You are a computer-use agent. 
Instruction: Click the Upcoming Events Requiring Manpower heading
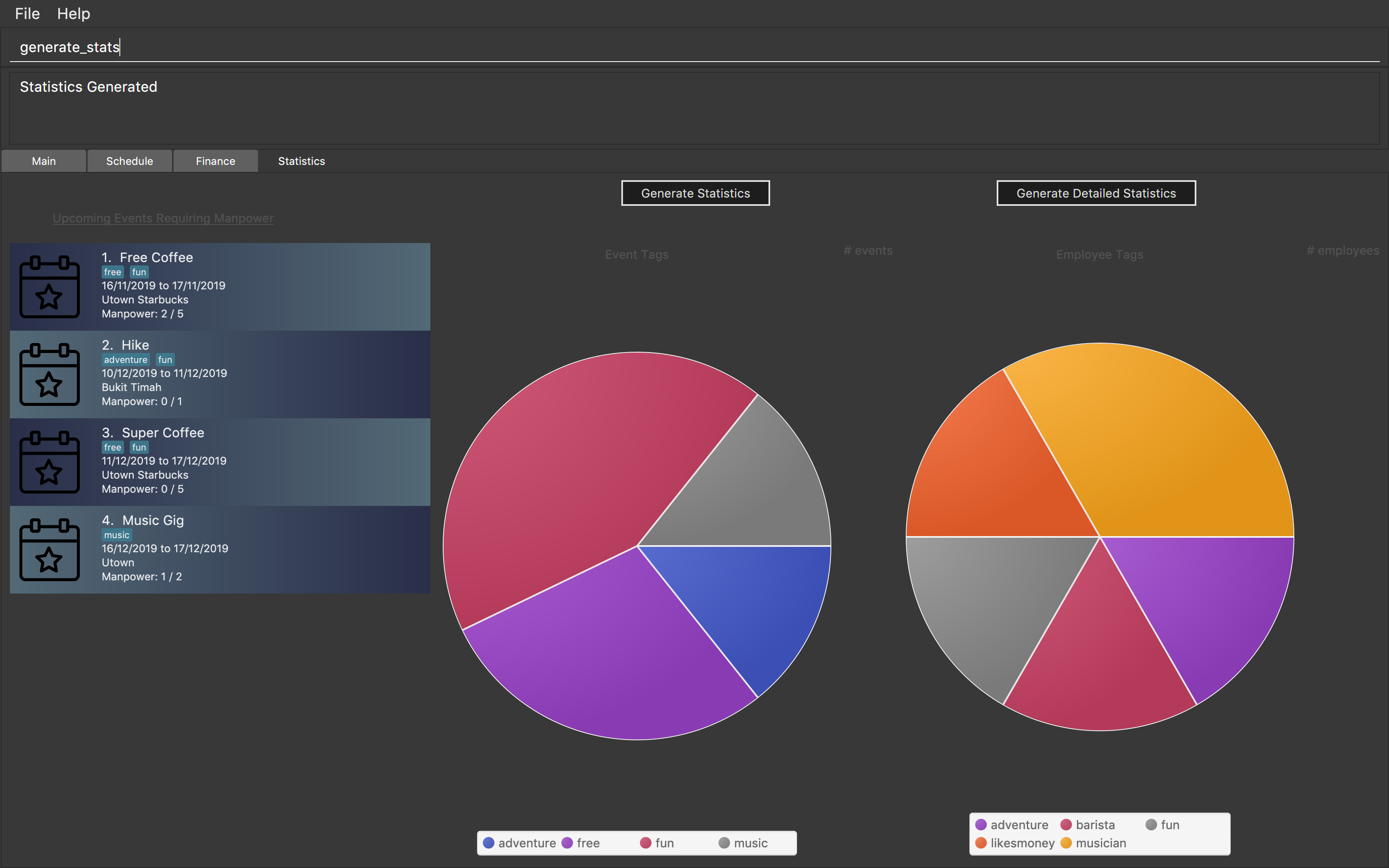tap(163, 218)
